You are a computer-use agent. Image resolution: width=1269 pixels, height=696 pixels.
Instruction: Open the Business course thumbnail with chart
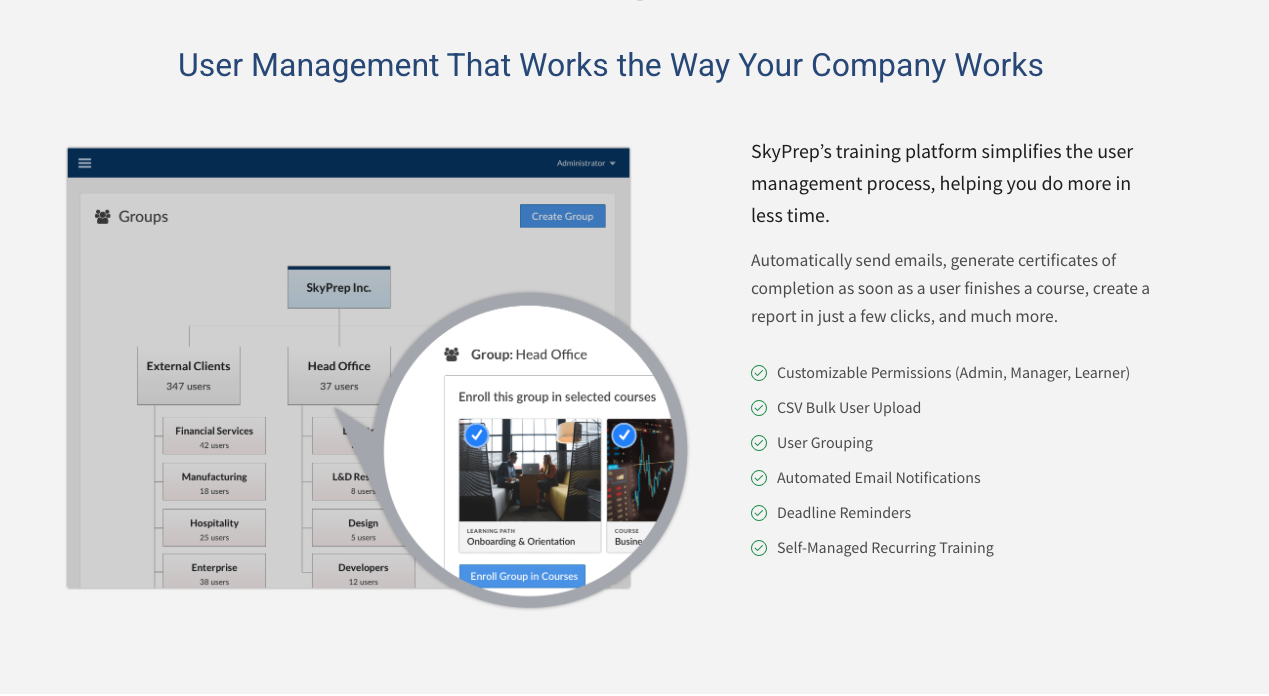click(x=641, y=470)
